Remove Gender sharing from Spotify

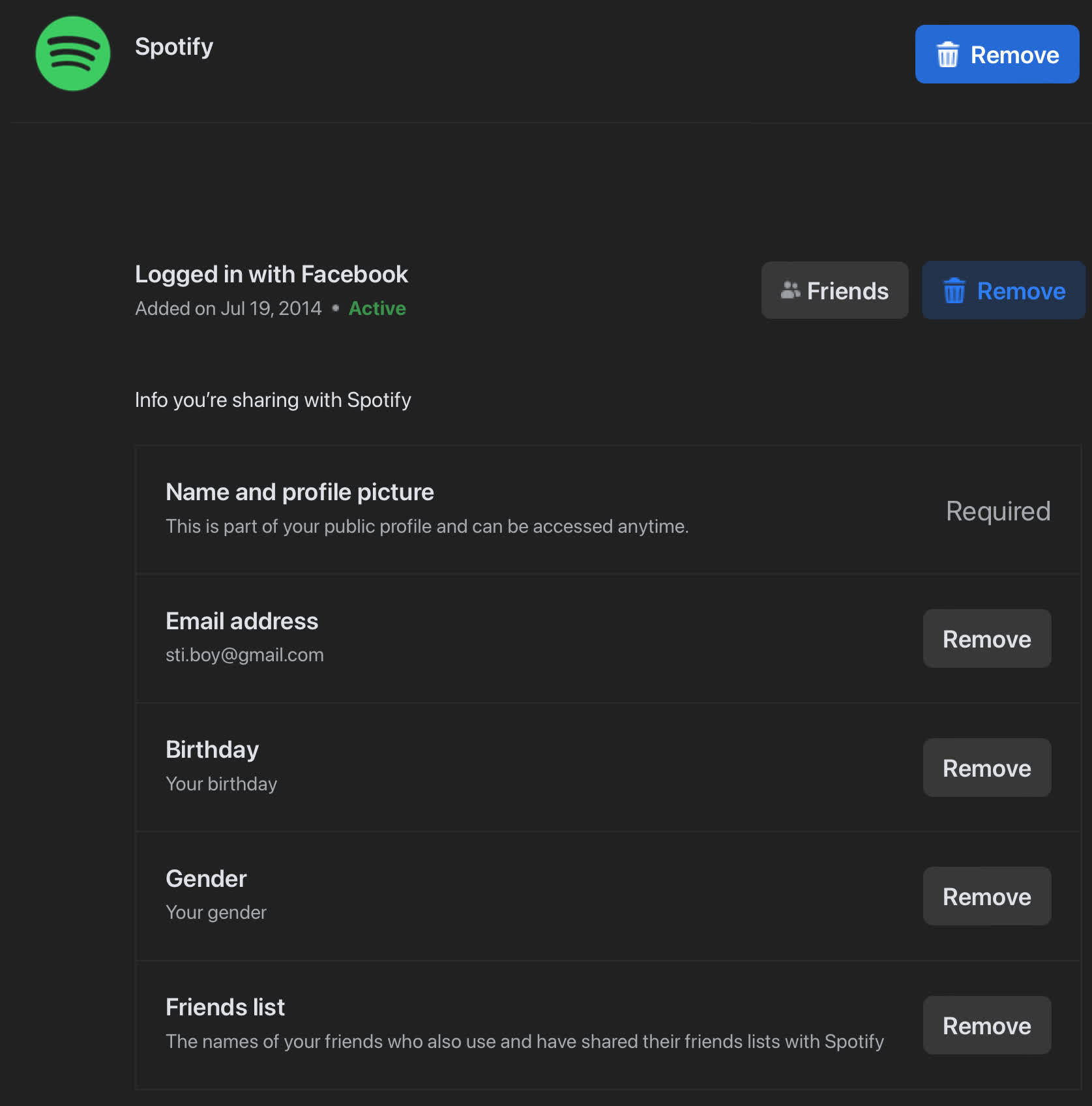point(986,897)
